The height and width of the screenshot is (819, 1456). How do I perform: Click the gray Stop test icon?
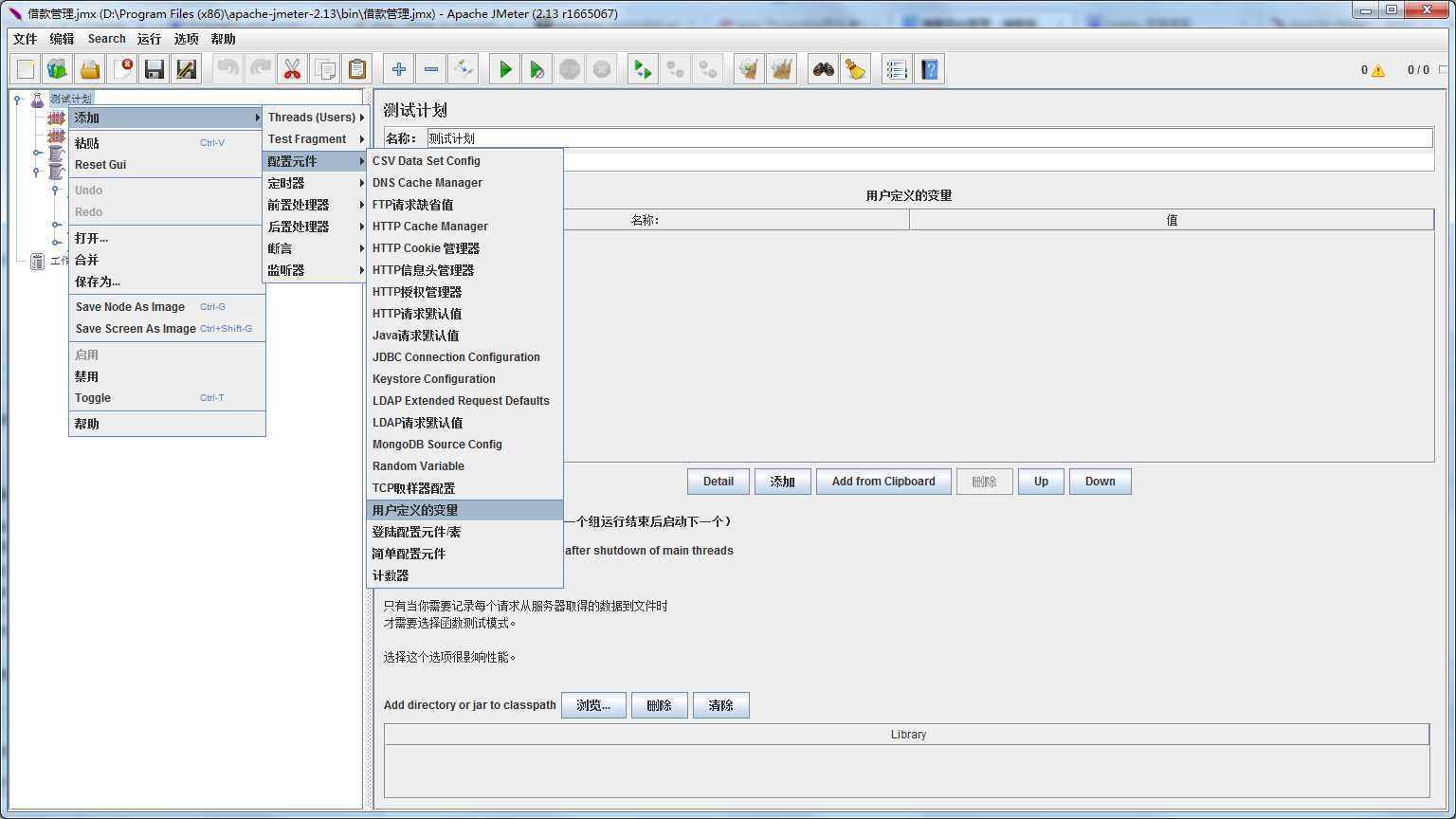[570, 69]
